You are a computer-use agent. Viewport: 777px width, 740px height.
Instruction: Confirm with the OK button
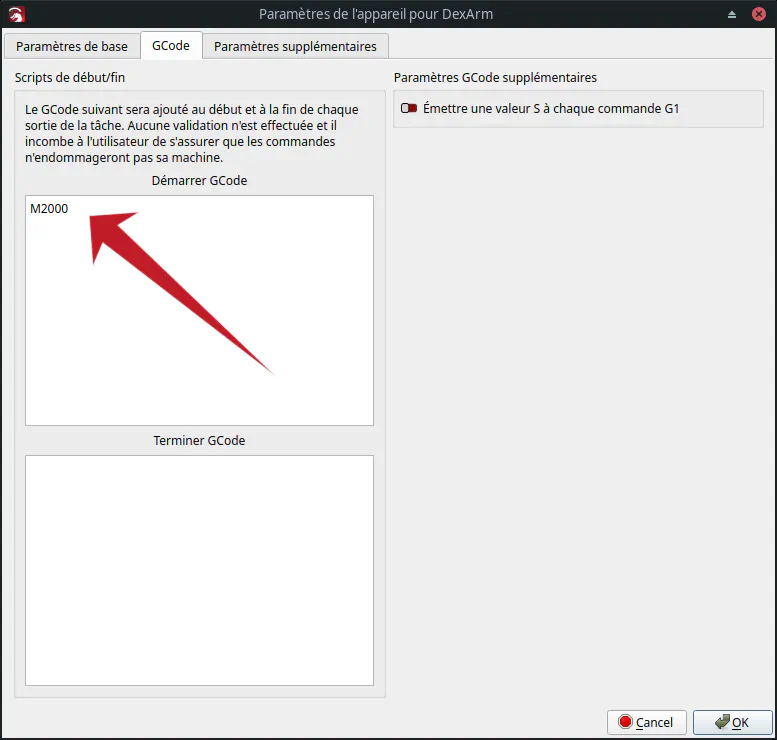pyautogui.click(x=732, y=722)
